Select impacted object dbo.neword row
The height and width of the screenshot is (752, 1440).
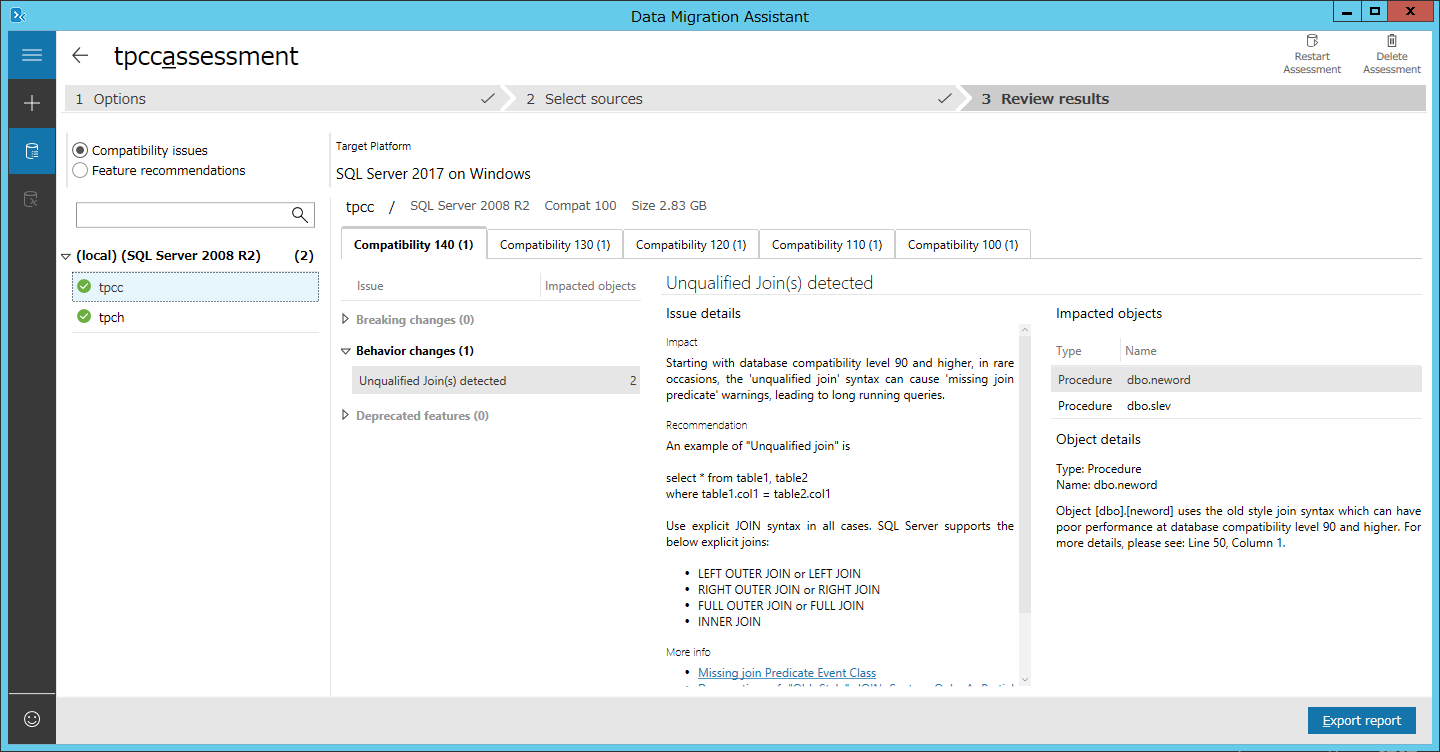coord(1236,379)
